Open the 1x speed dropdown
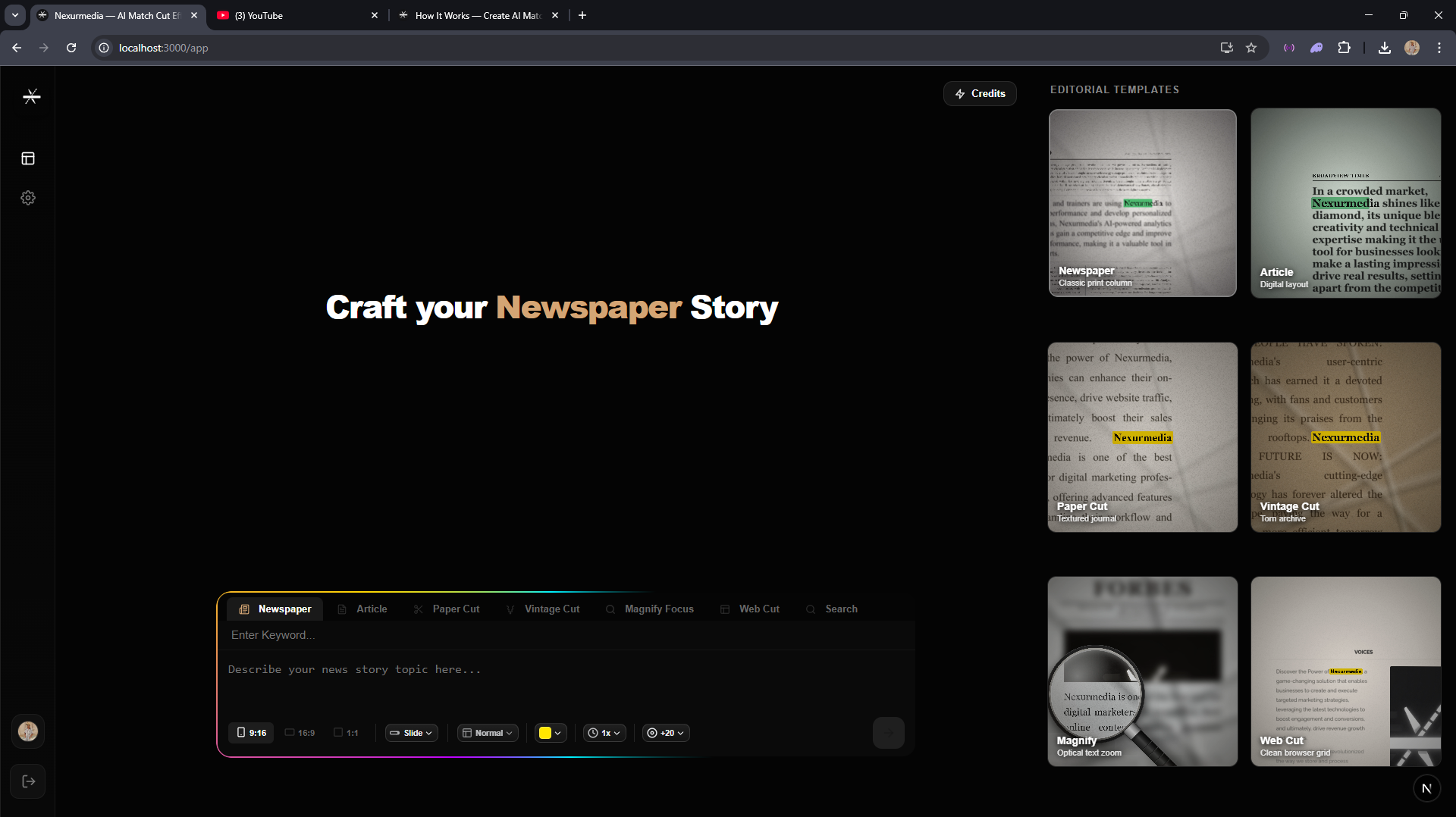Image resolution: width=1456 pixels, height=817 pixels. point(604,733)
